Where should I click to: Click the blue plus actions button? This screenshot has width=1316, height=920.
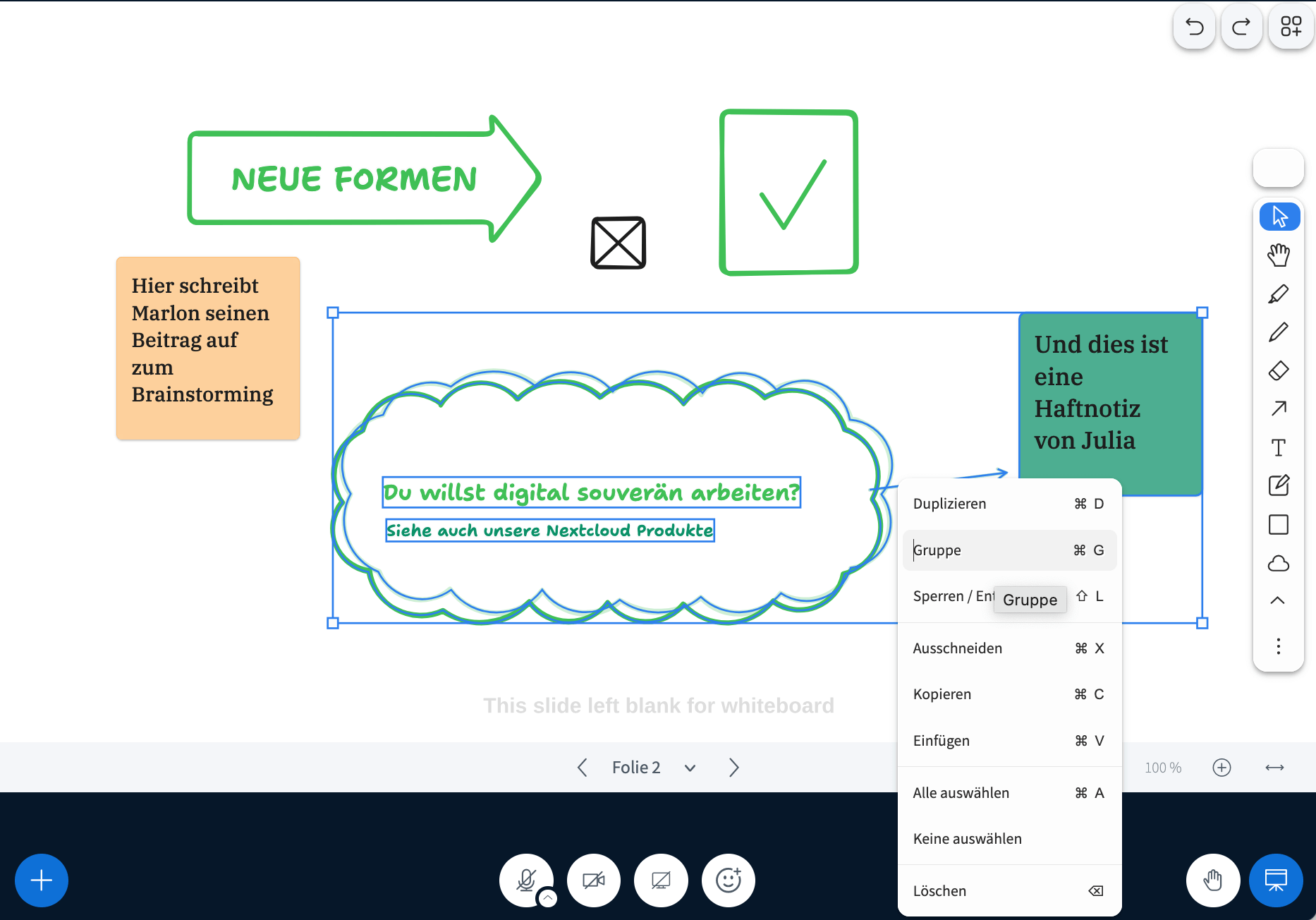pos(42,880)
